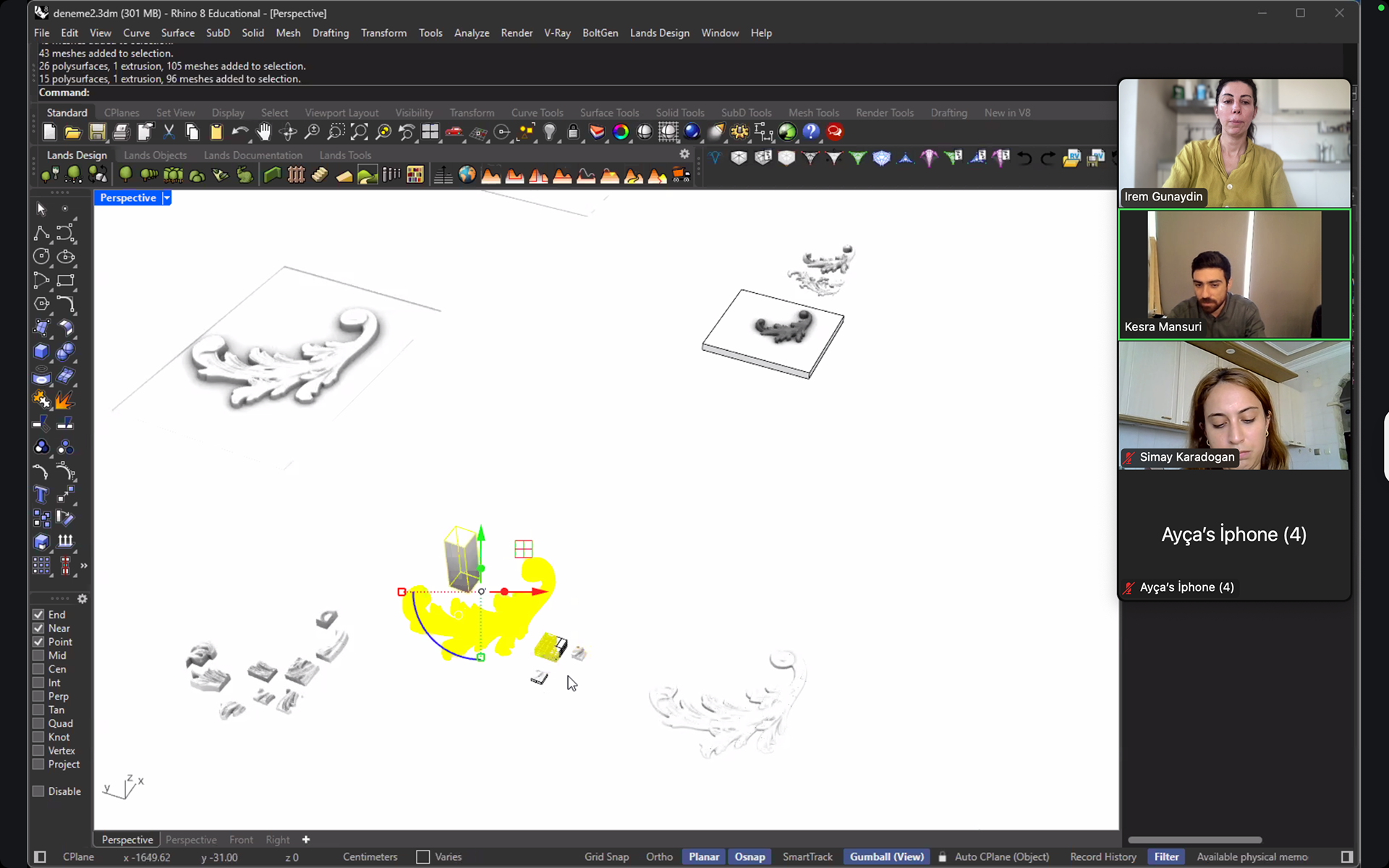Screen dimensions: 1389x868
Task: Enable the Int osnap checkbox
Action: tap(38, 683)
